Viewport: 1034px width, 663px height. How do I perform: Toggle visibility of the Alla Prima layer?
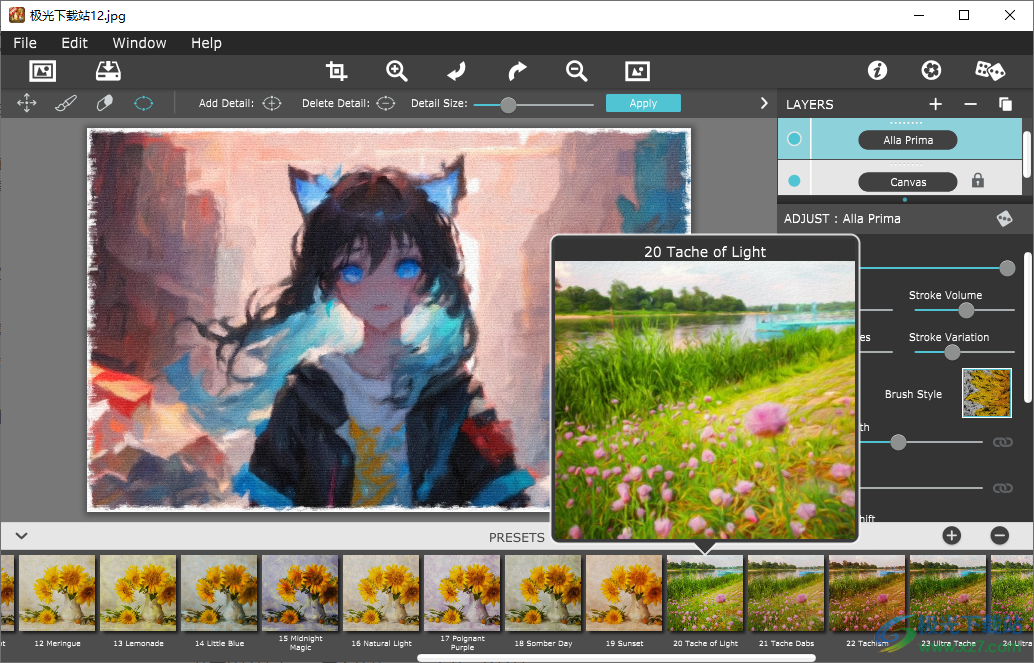[793, 138]
